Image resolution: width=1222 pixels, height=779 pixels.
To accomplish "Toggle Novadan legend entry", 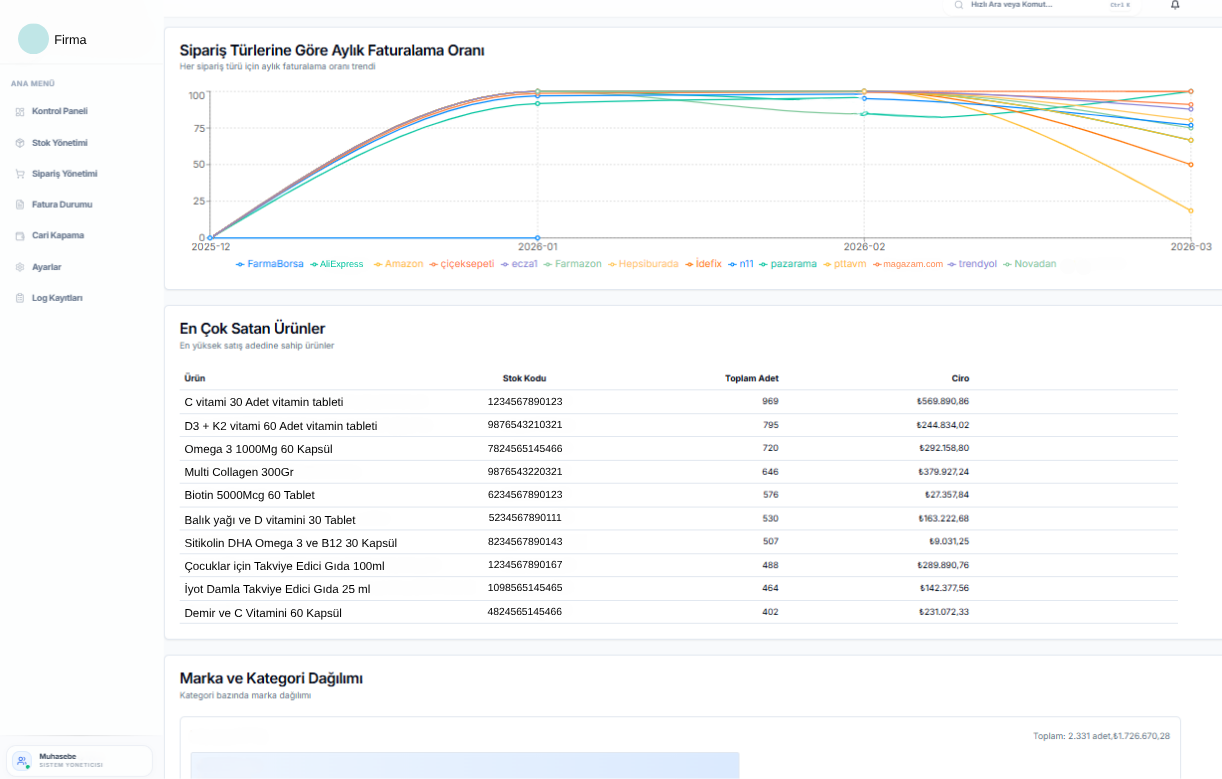I will pyautogui.click(x=1029, y=264).
